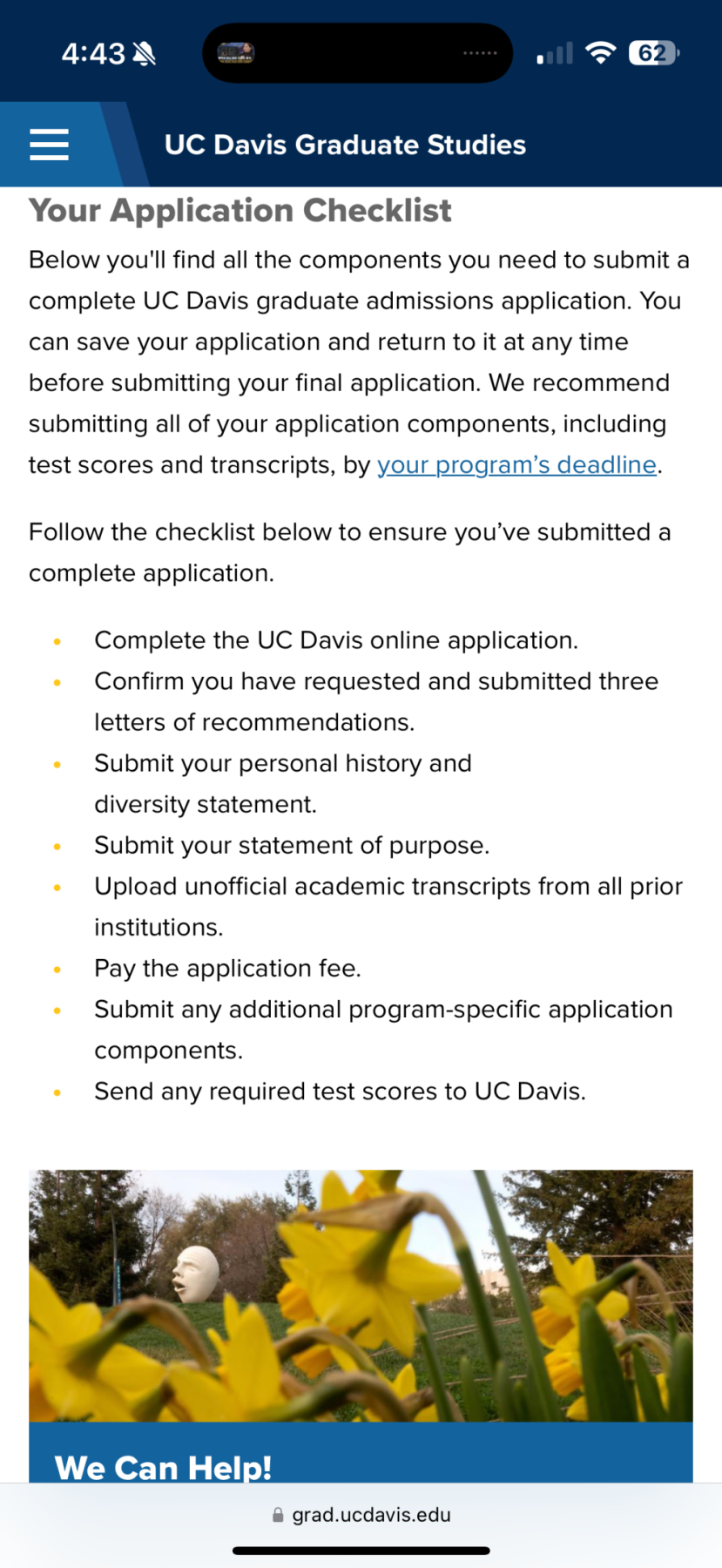
Task: Tap the cellular signal bars
Action: point(555,54)
